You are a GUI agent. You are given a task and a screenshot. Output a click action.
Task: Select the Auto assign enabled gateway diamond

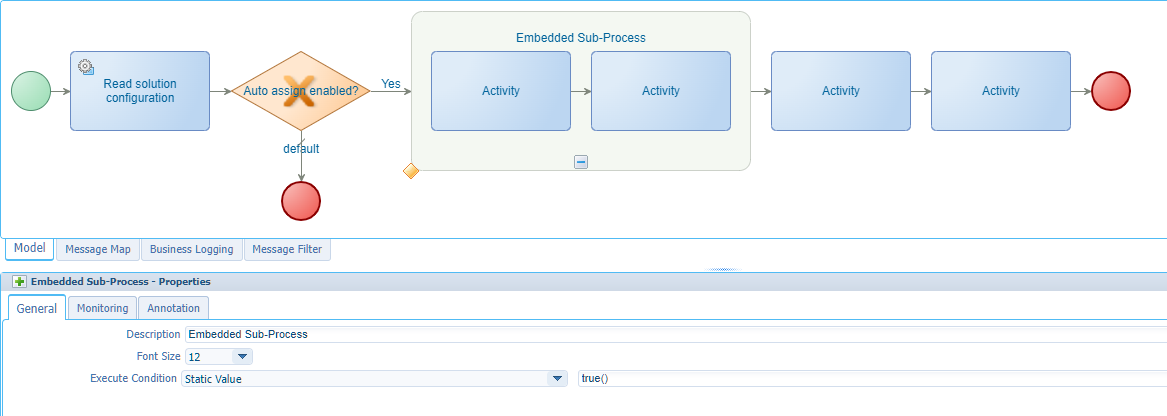click(301, 91)
